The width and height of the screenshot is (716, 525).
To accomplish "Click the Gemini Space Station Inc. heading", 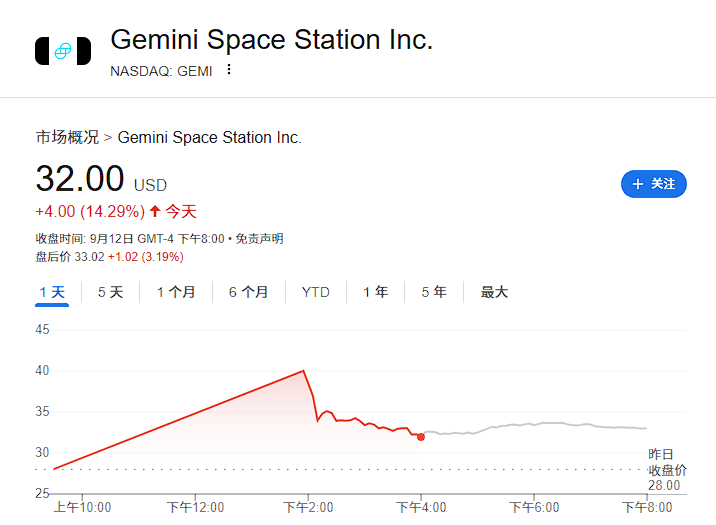I will [x=271, y=40].
